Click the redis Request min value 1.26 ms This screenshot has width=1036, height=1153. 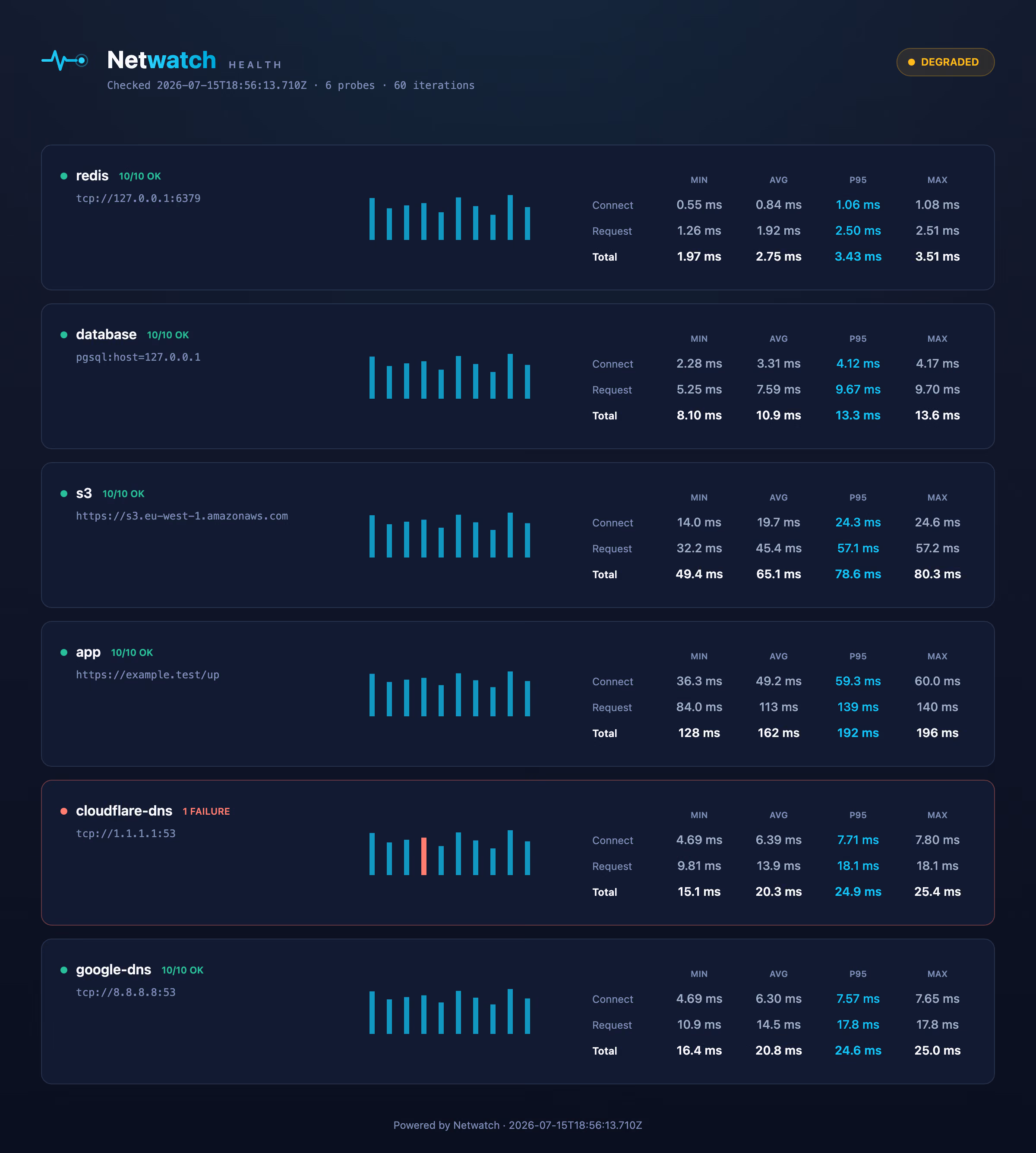coord(699,231)
